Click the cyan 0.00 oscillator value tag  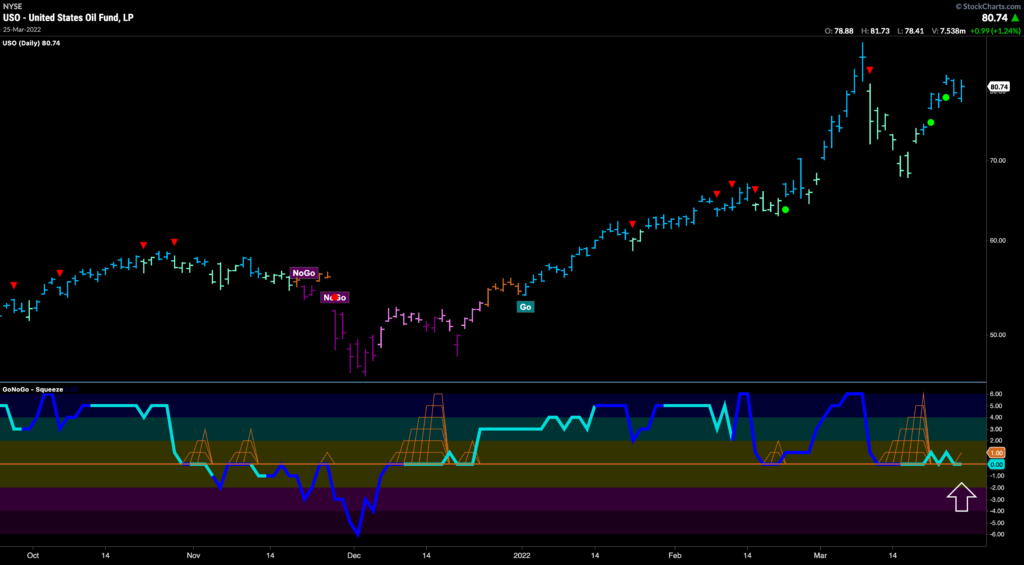[x=996, y=465]
